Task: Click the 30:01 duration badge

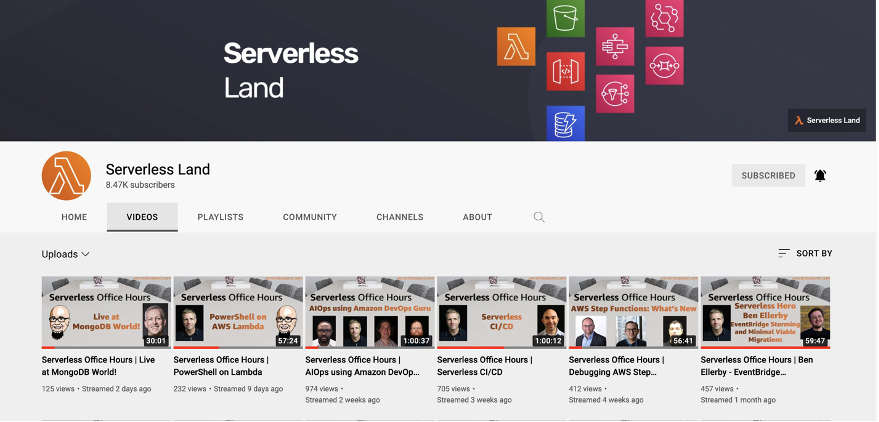Action: pyautogui.click(x=156, y=341)
